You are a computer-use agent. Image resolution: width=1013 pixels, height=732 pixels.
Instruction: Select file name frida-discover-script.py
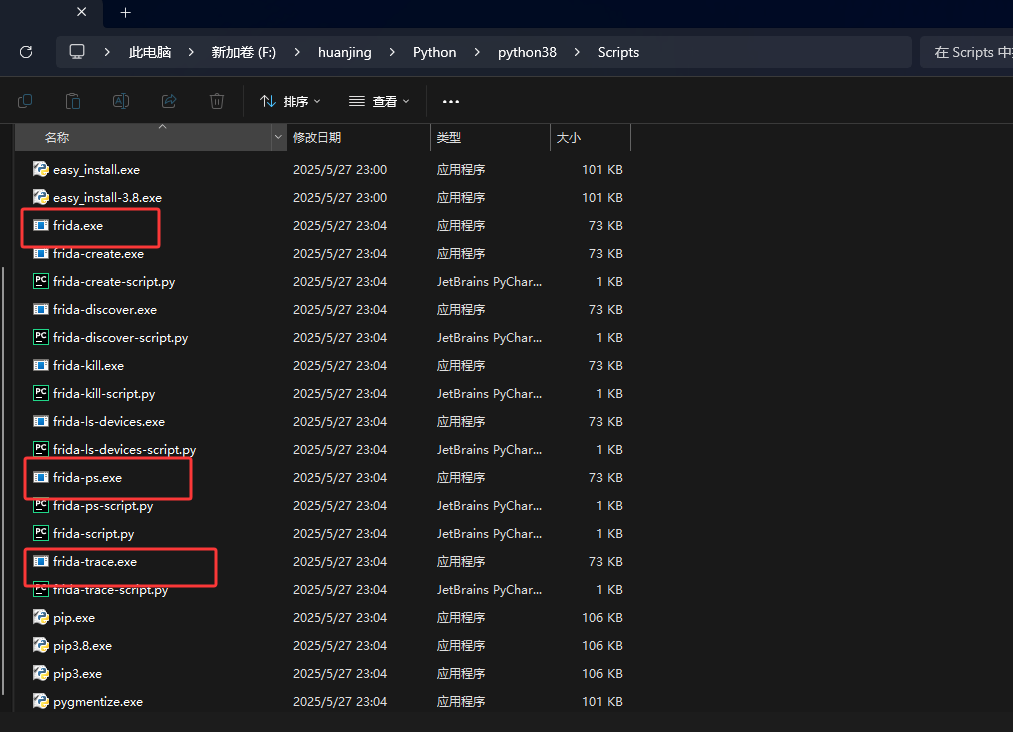pos(120,337)
